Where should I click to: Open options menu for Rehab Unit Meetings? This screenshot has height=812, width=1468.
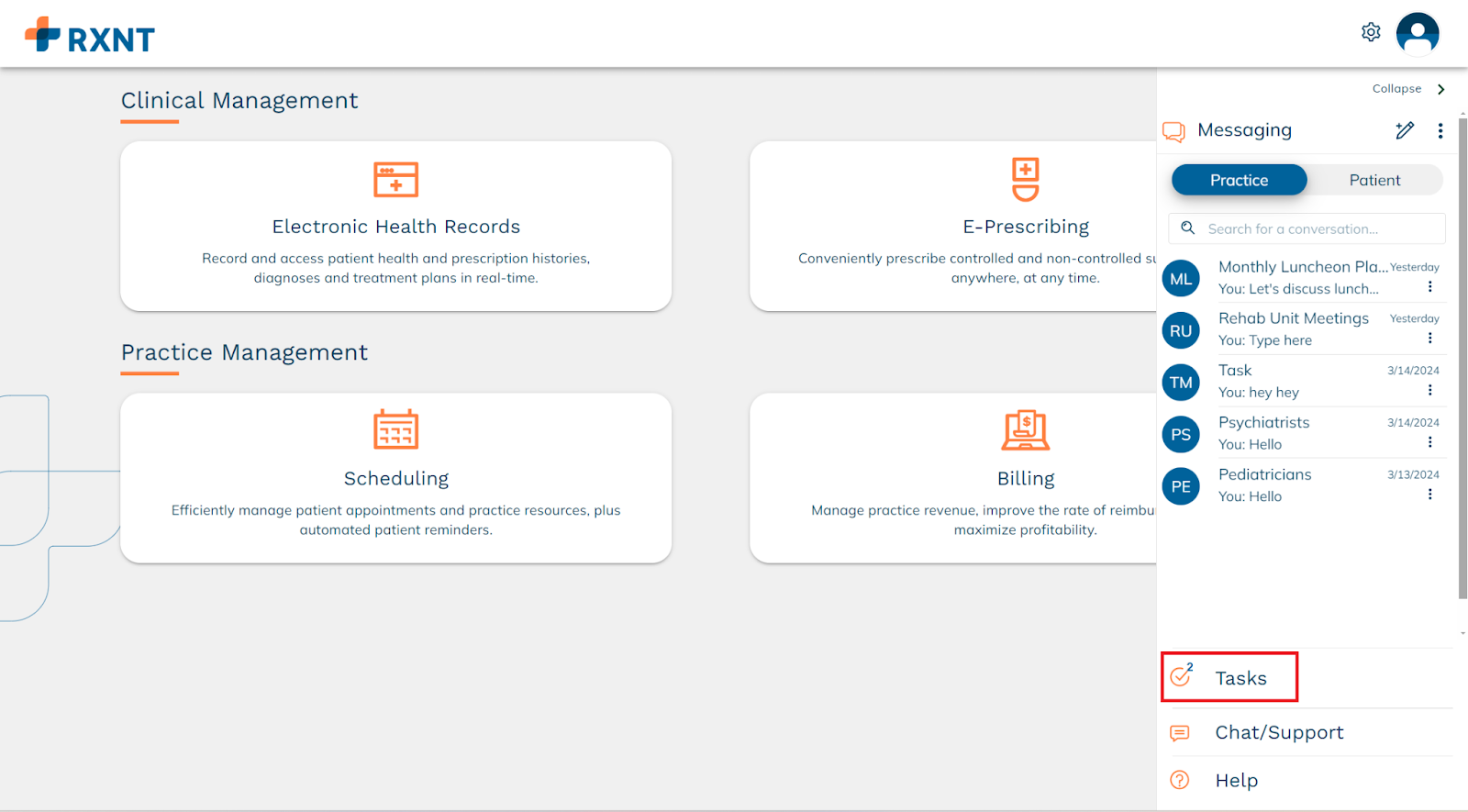pyautogui.click(x=1429, y=339)
